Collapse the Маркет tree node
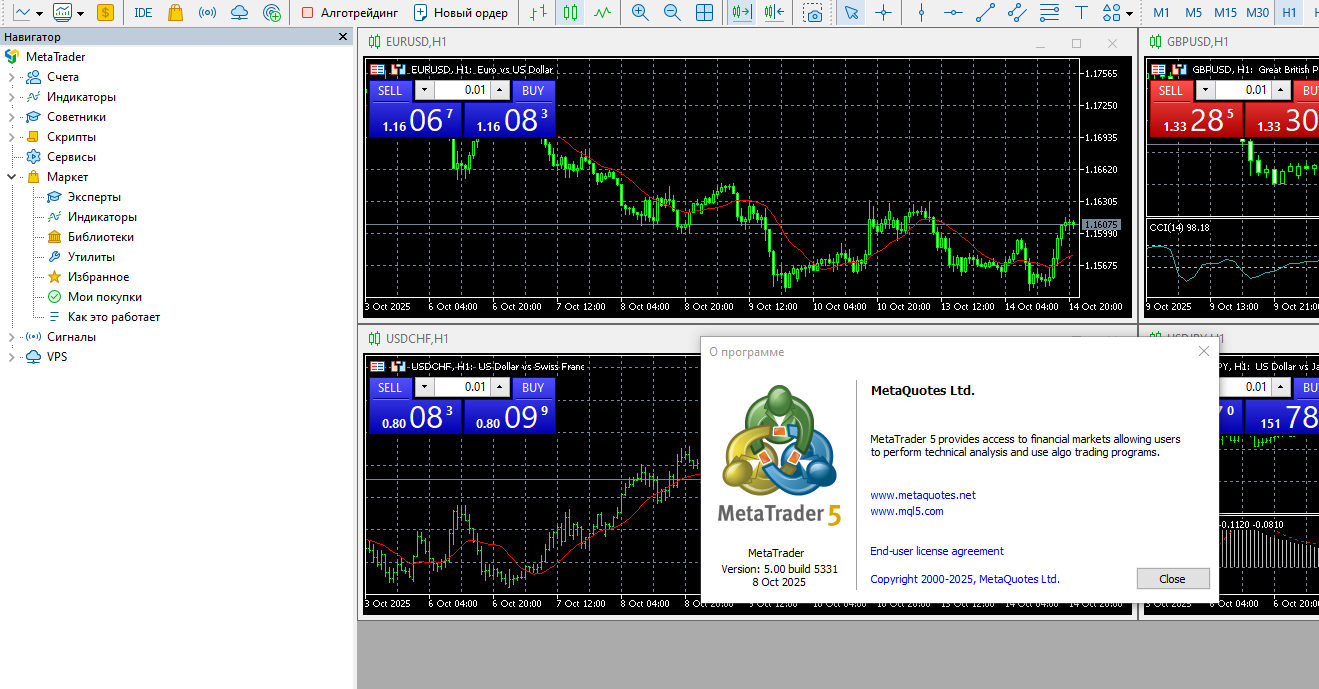This screenshot has width=1319, height=689. (12, 177)
